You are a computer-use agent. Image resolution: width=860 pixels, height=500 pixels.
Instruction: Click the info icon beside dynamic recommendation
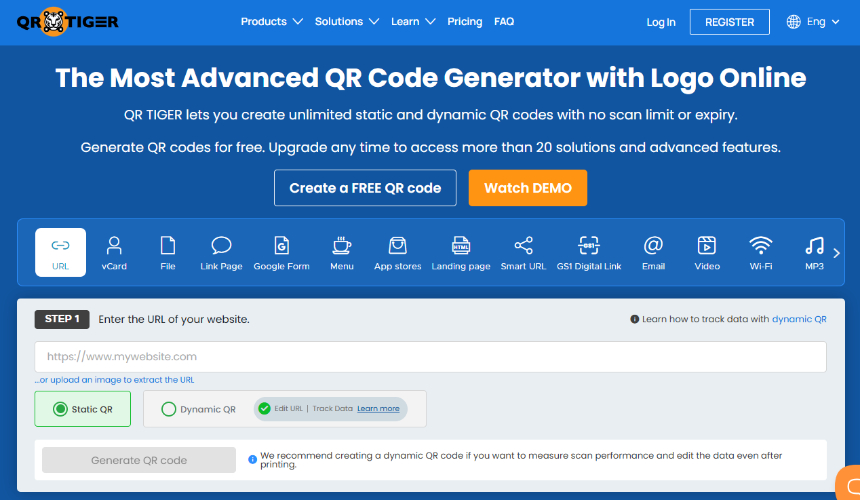click(252, 459)
